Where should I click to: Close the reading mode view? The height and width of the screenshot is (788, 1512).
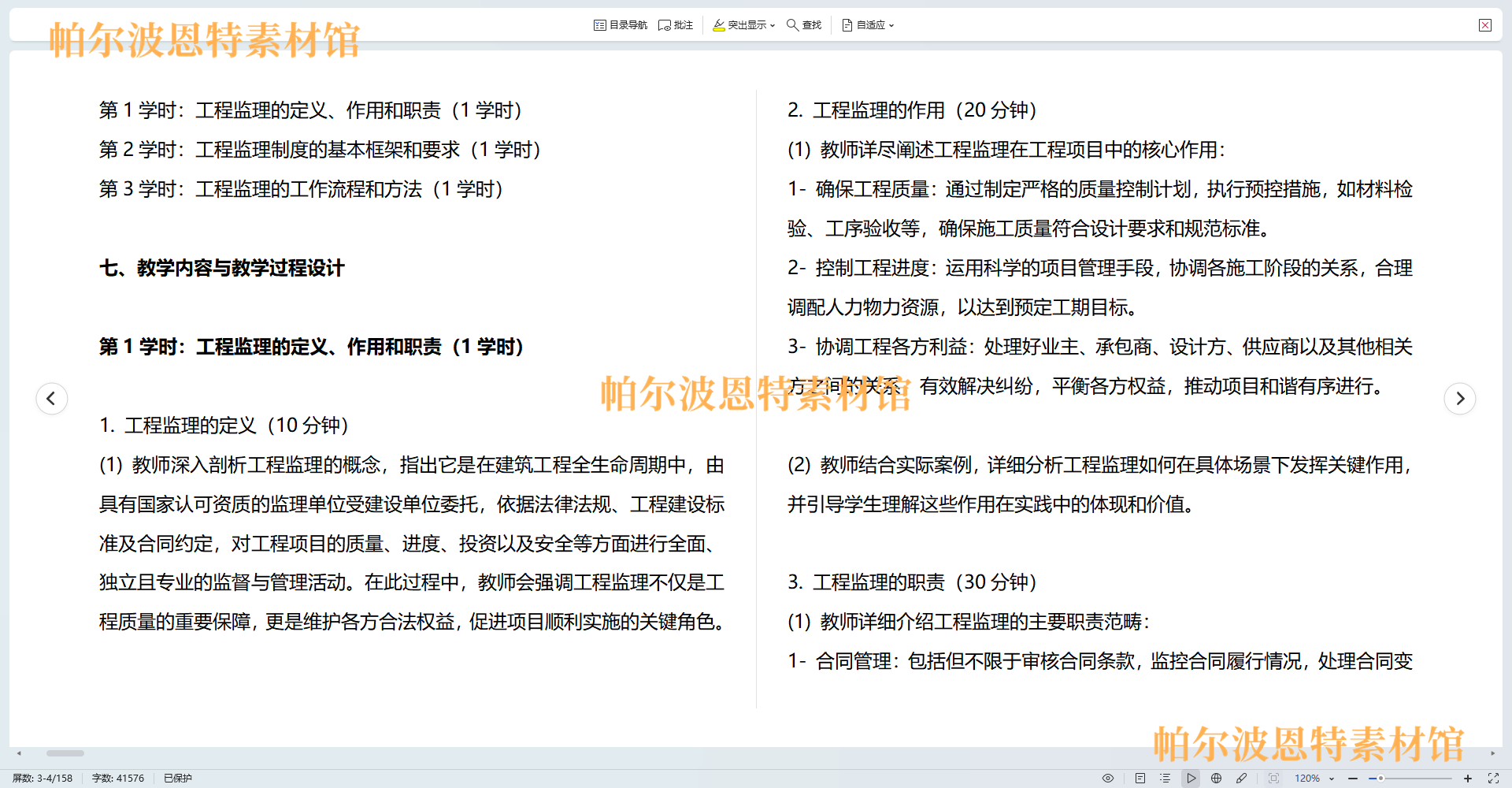tap(1485, 25)
